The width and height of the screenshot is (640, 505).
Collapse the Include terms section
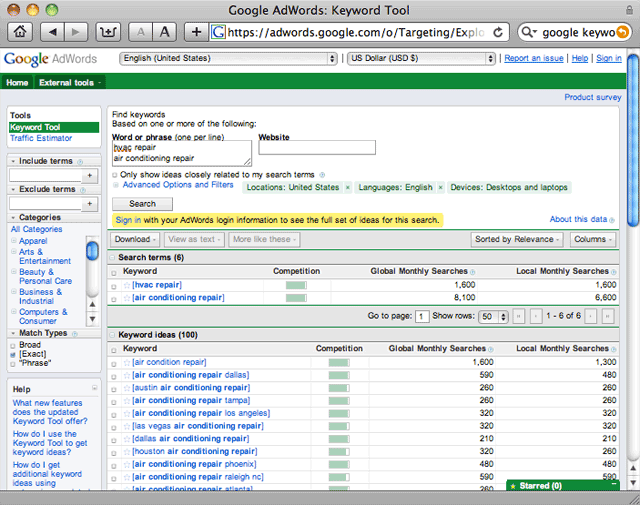13,161
